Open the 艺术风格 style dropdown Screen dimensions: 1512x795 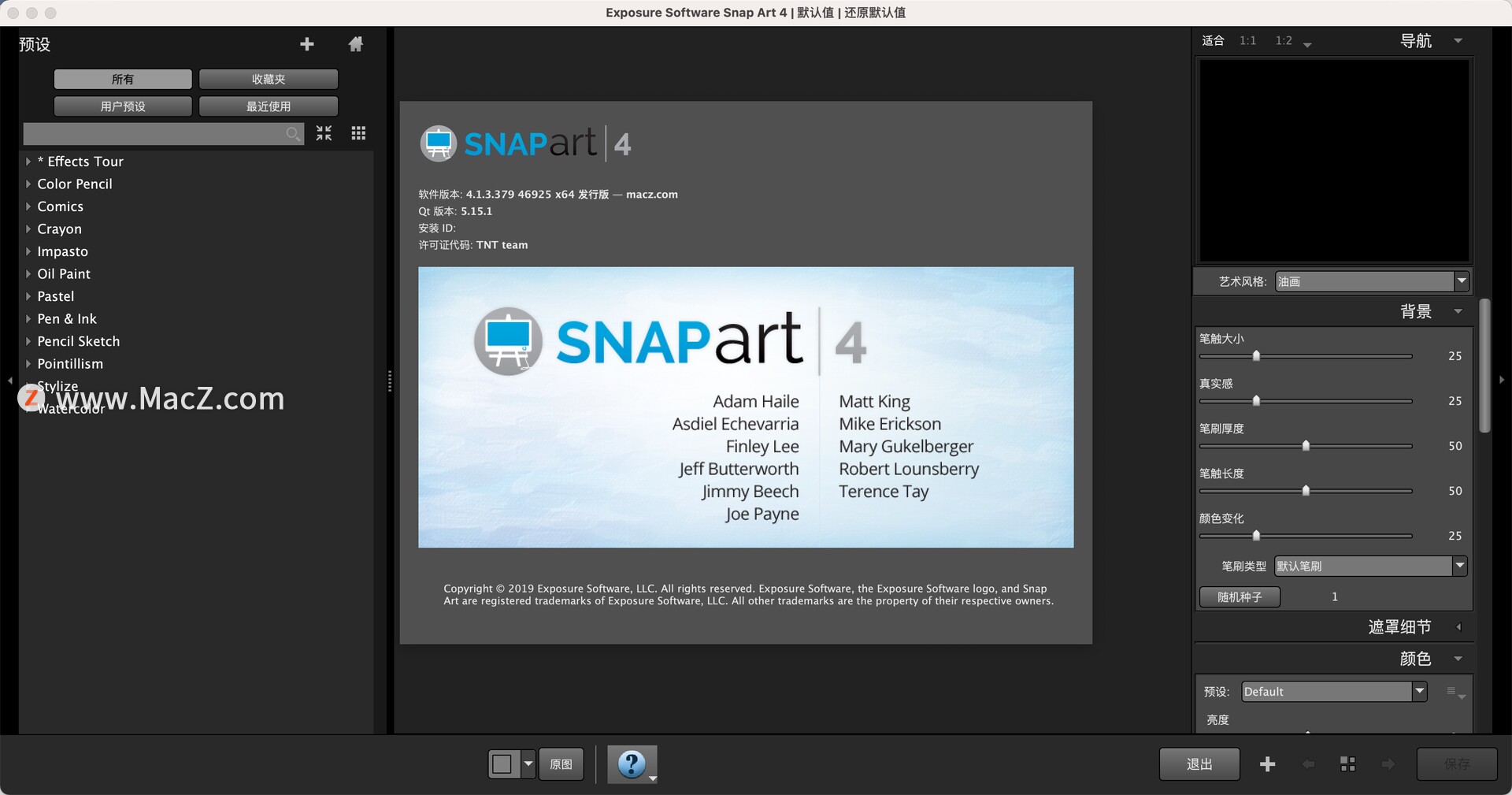click(x=1372, y=281)
